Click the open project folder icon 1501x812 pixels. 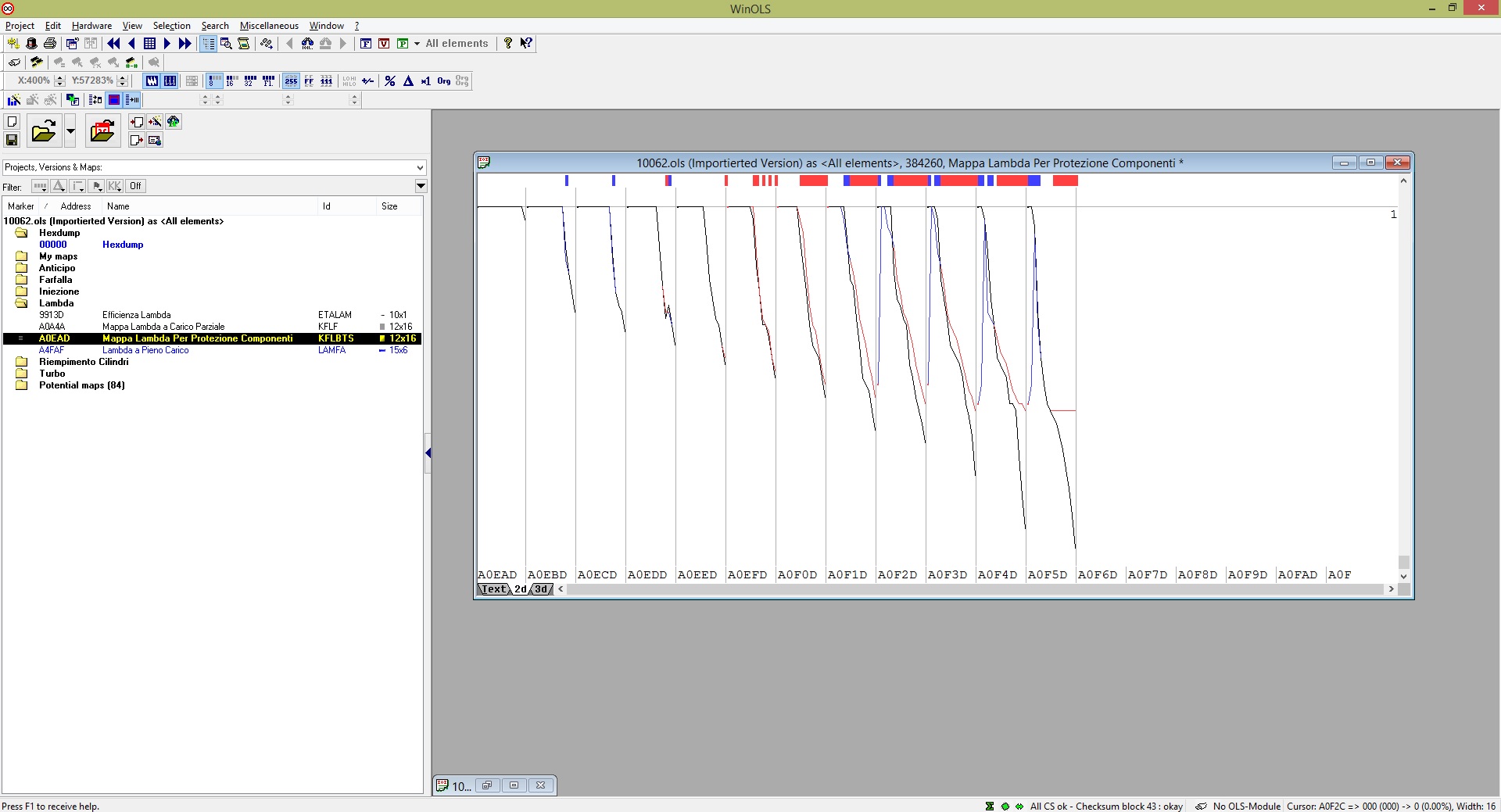(x=44, y=131)
